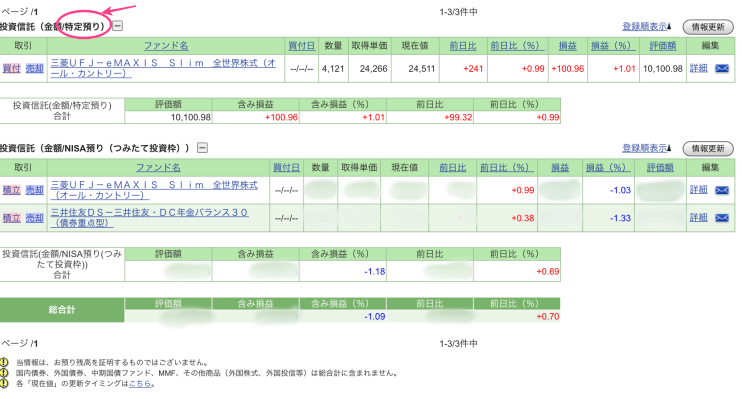
Task: Click こちら link about 現在値 update timing
Action: [140, 384]
